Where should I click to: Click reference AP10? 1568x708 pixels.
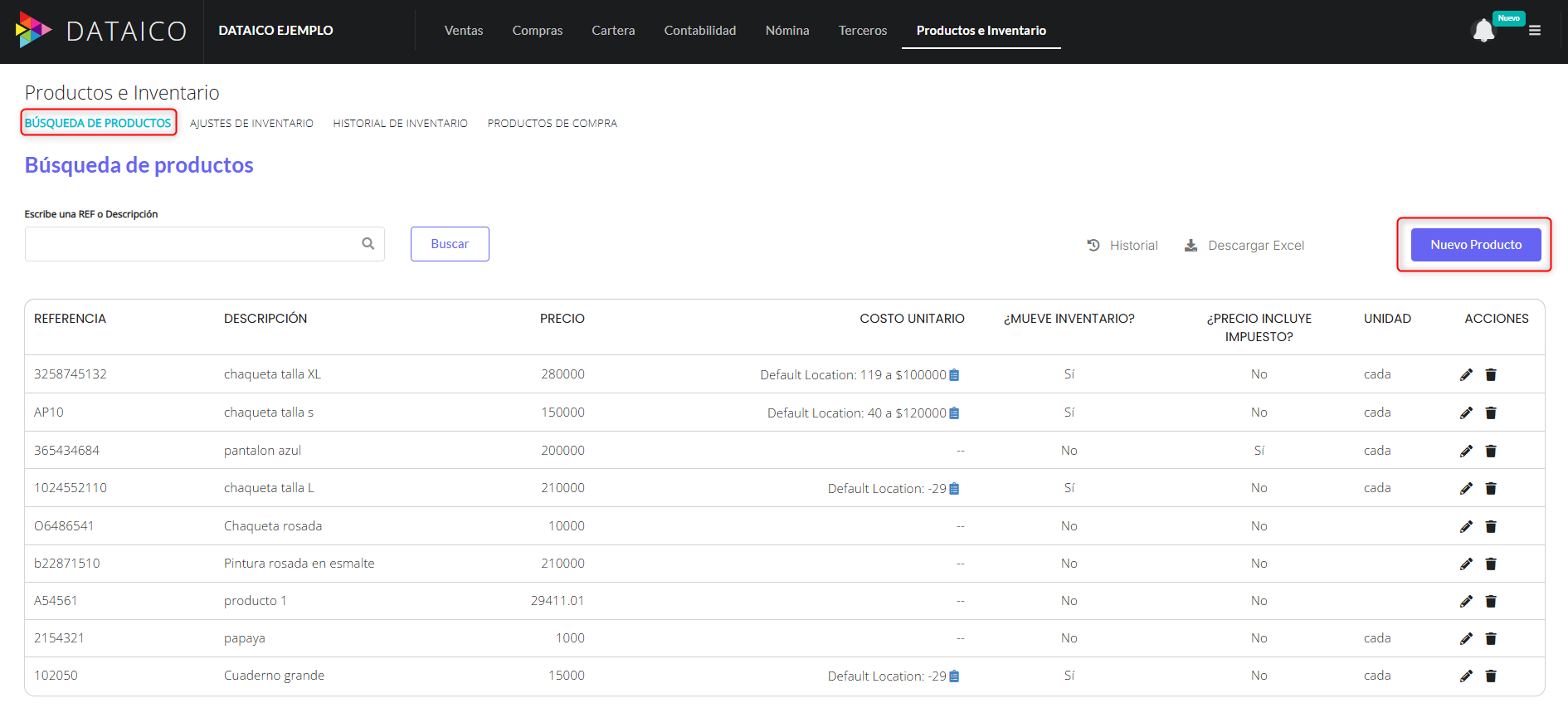click(49, 413)
